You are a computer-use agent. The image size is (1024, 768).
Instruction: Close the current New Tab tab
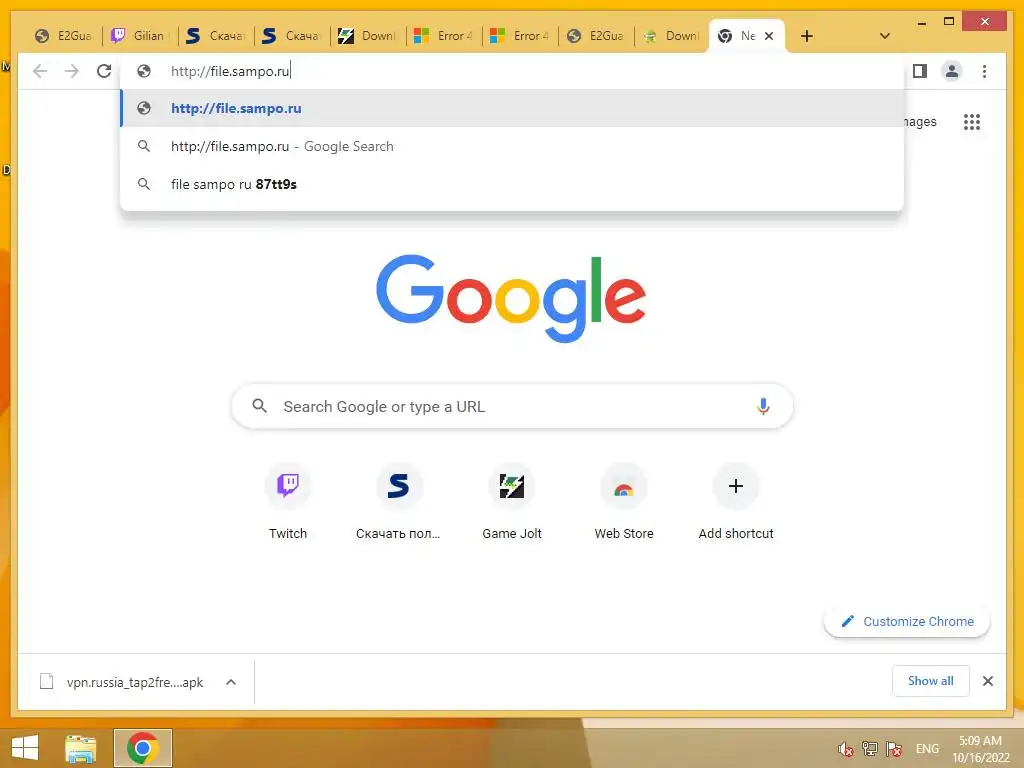pos(769,36)
